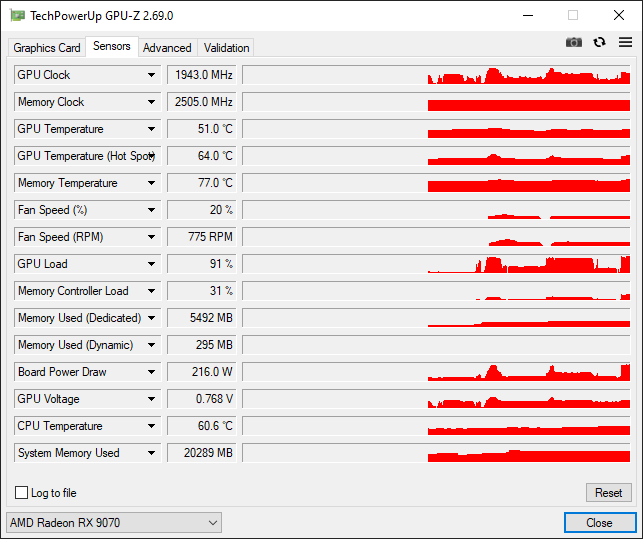Click the Close button at the bottom
The width and height of the screenshot is (643, 539).
[600, 523]
